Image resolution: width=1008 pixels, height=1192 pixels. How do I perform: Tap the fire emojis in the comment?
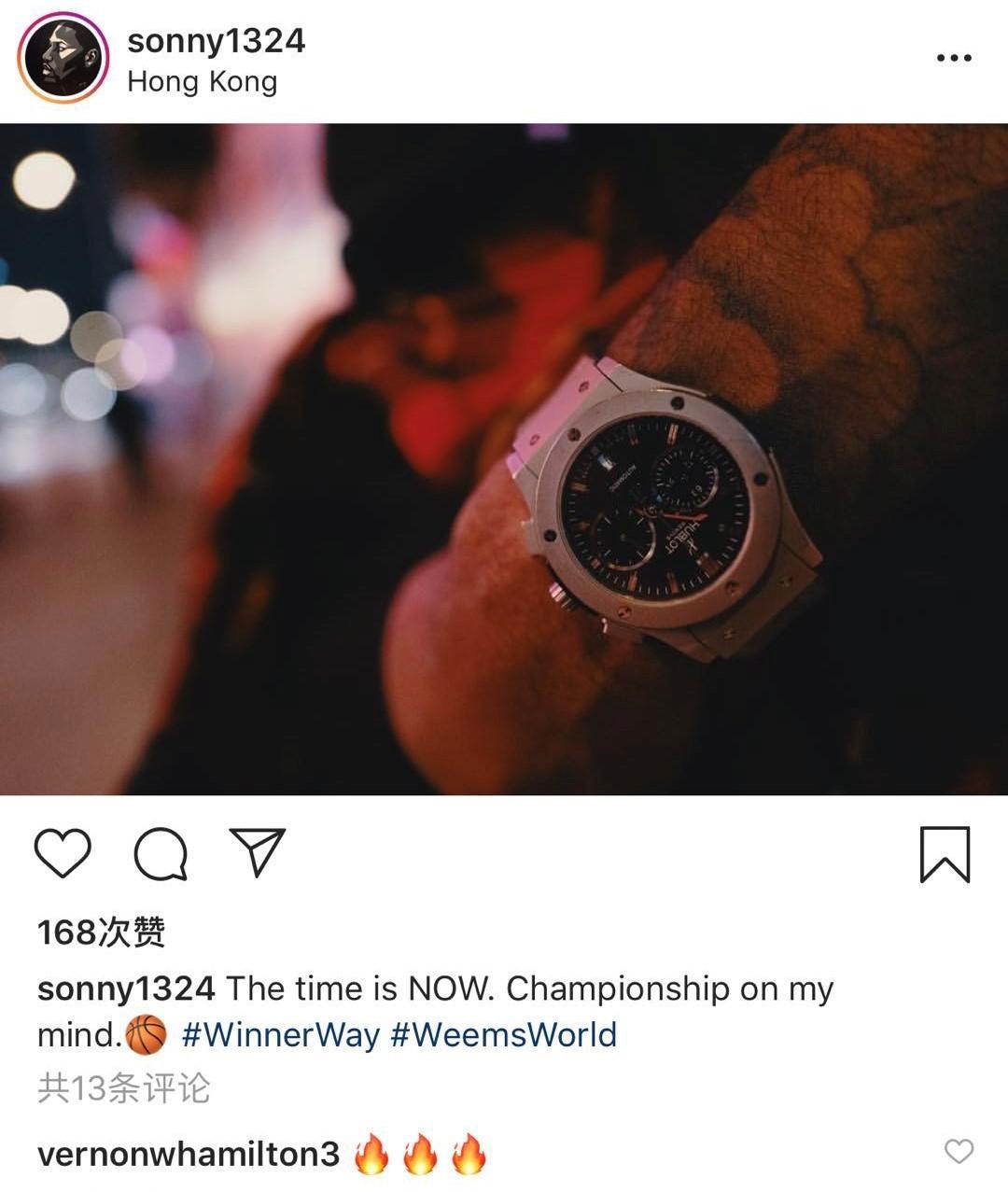pyautogui.click(x=420, y=1154)
